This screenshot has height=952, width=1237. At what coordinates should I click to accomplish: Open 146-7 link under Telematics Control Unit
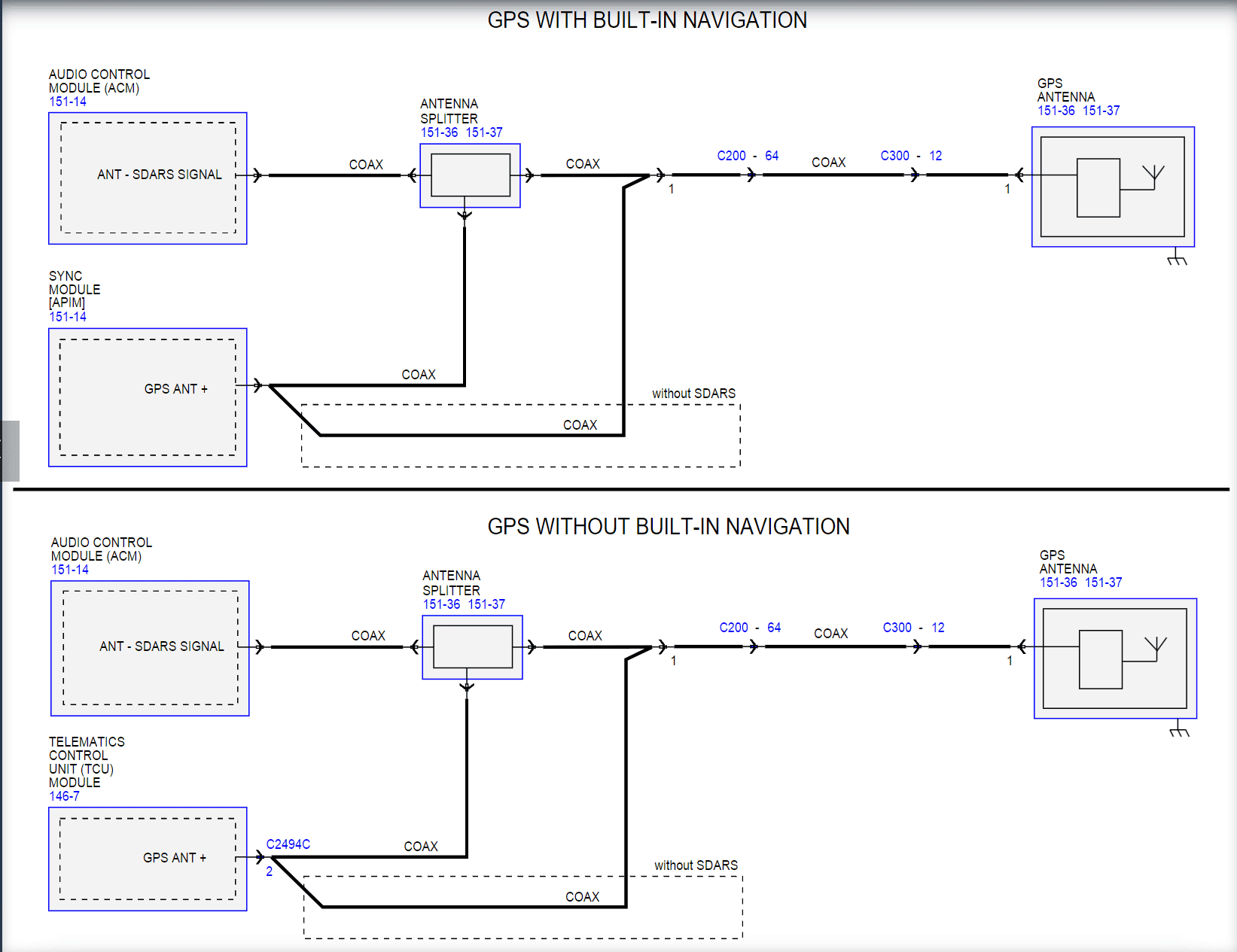pos(64,796)
